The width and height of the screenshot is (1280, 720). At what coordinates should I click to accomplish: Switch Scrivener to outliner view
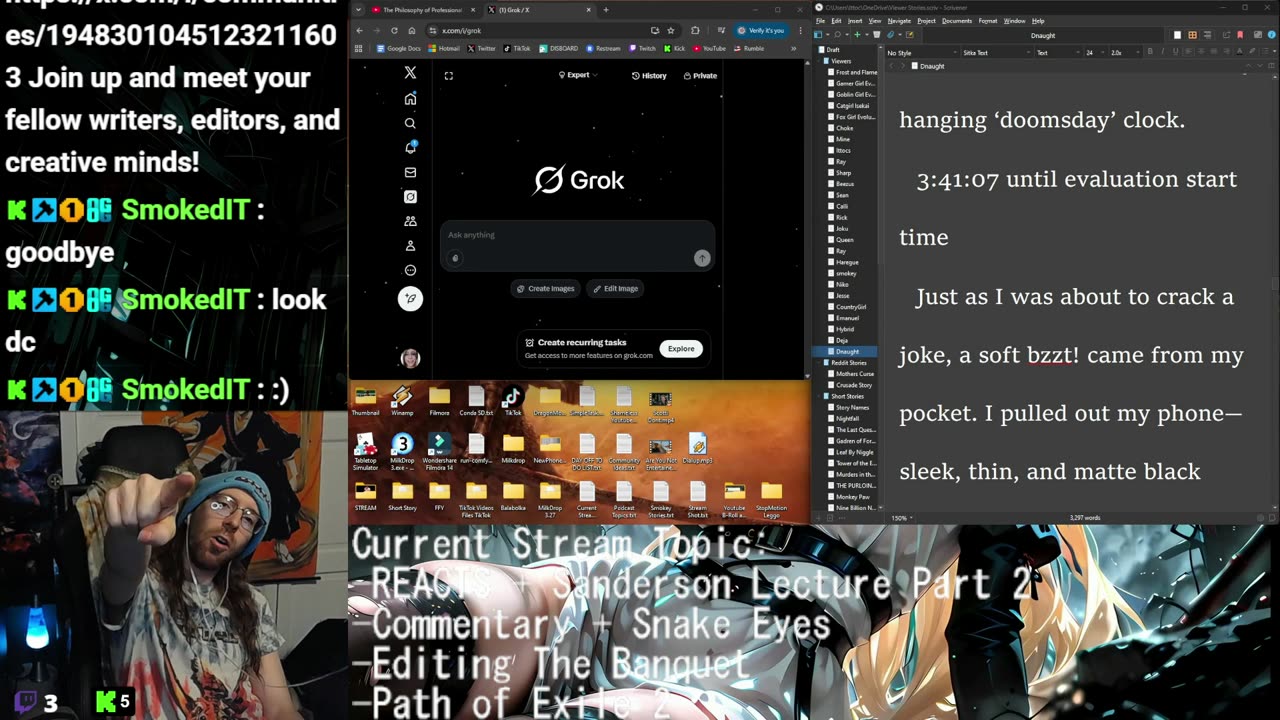click(1207, 35)
